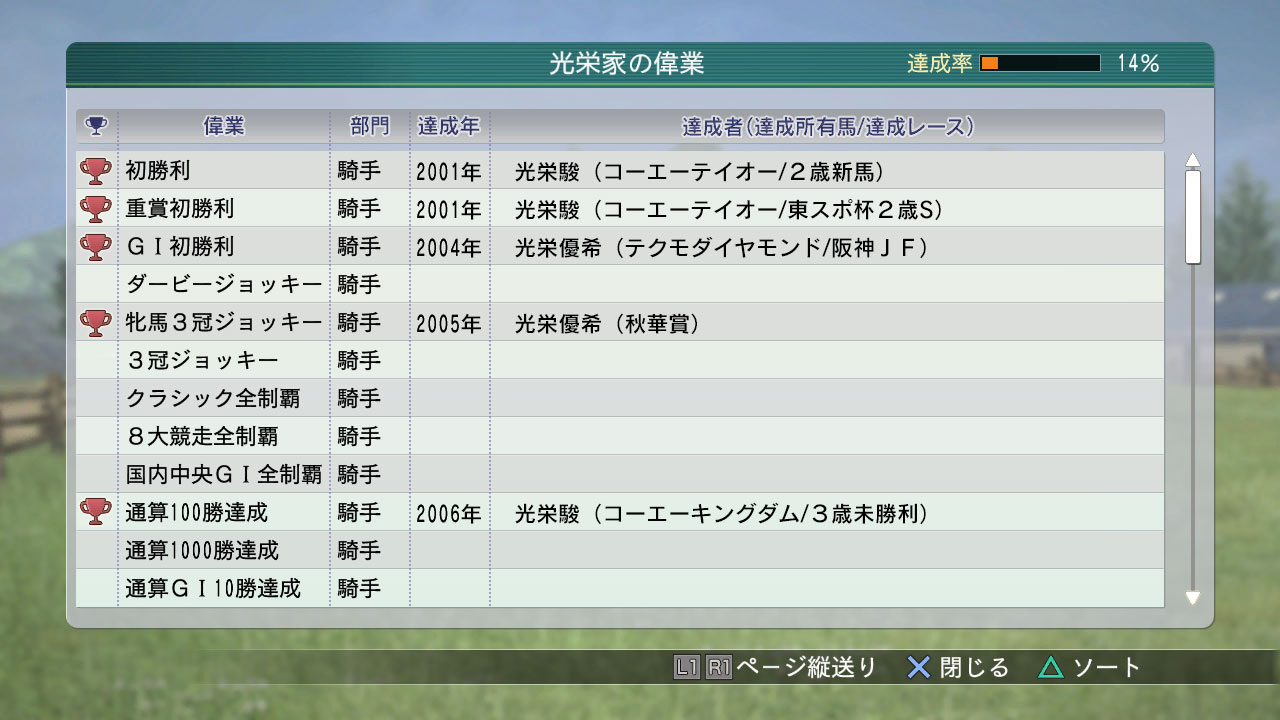
Task: Click the 2004年 year cell
Action: 449,247
